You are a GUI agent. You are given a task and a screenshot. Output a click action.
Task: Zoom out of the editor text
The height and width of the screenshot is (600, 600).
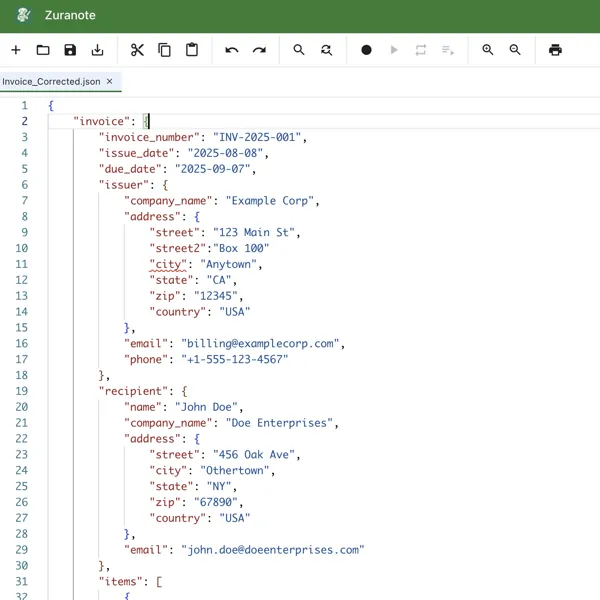tap(515, 50)
